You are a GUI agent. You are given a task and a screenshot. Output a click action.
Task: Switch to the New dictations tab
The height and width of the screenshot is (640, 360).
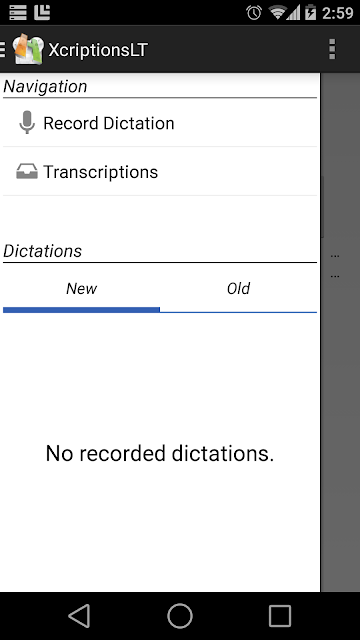[x=81, y=289]
